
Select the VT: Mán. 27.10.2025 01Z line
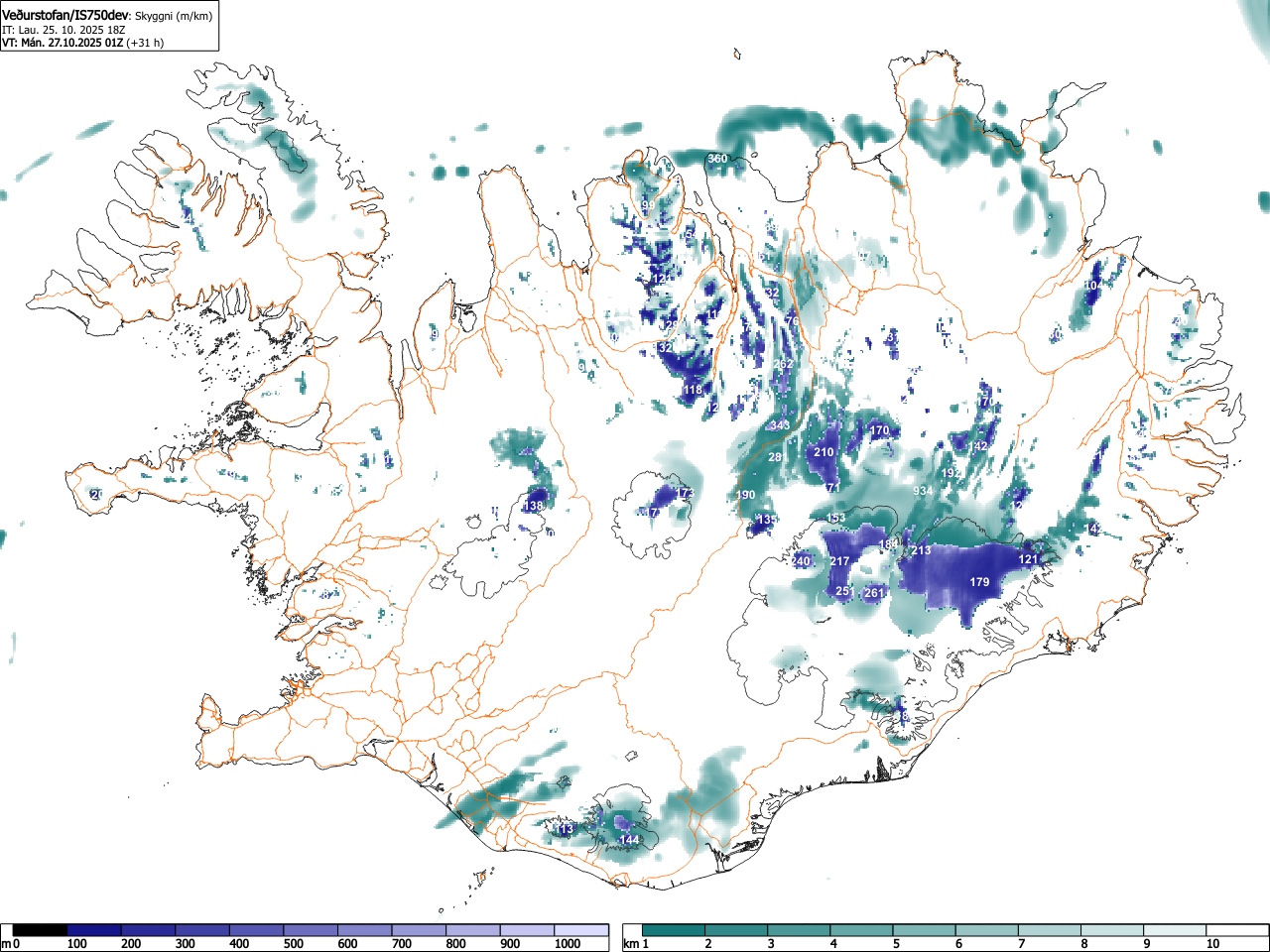[x=63, y=43]
